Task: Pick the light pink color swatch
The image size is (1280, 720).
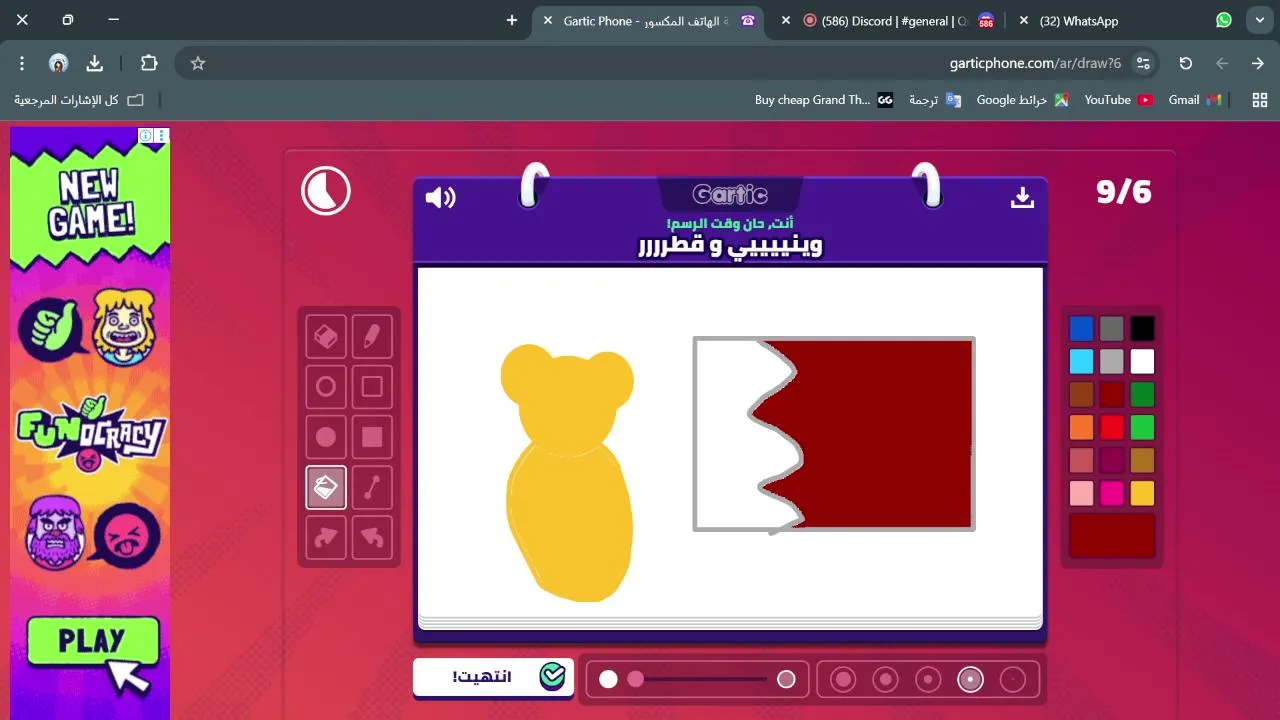Action: point(1081,493)
